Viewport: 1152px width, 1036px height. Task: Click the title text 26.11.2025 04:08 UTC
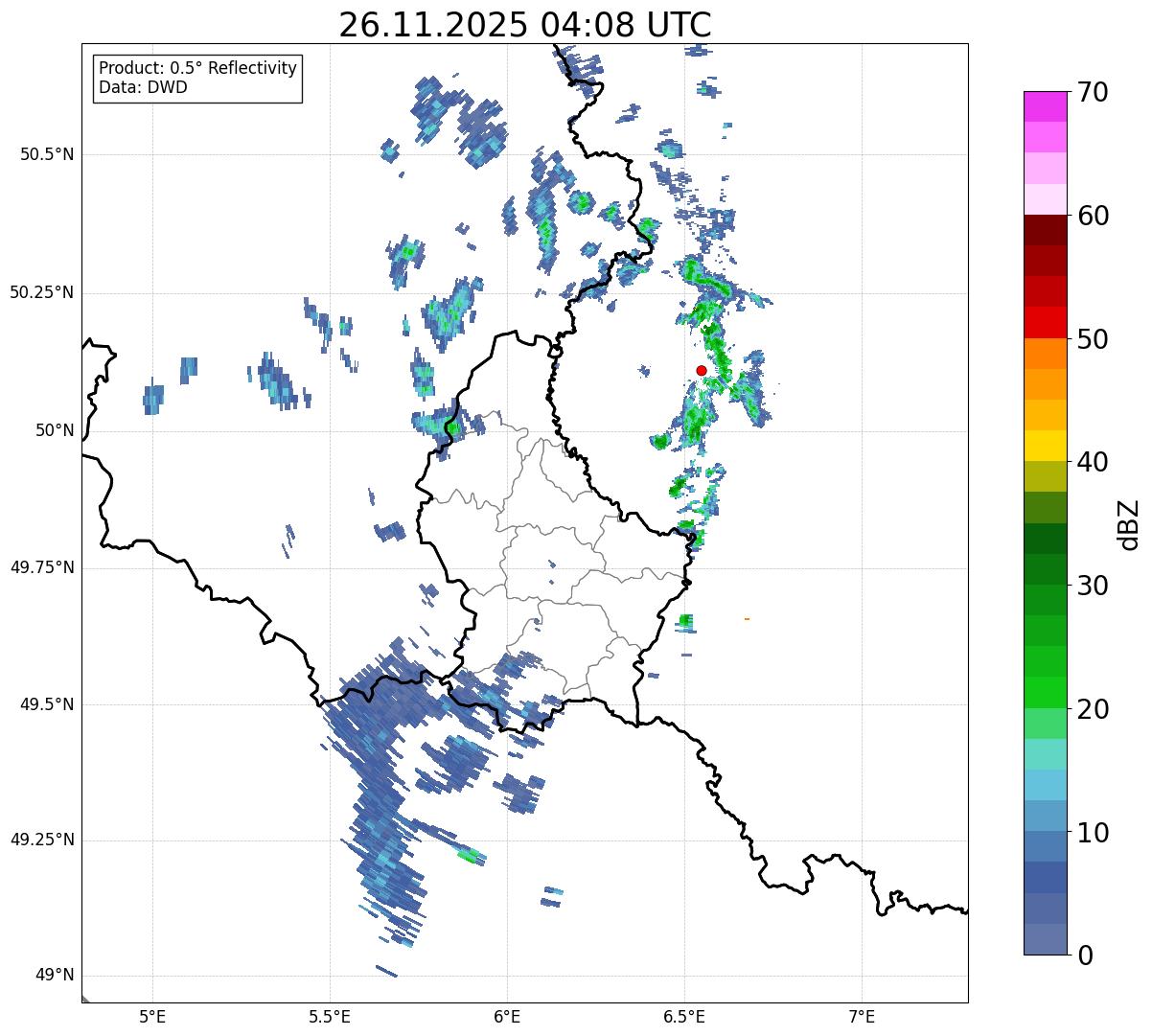pos(525,25)
